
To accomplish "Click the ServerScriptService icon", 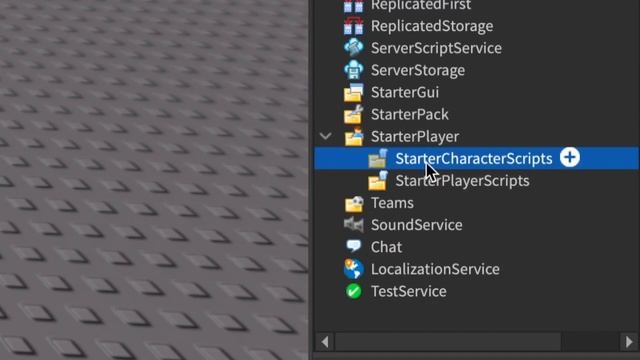I will pyautogui.click(x=353, y=48).
